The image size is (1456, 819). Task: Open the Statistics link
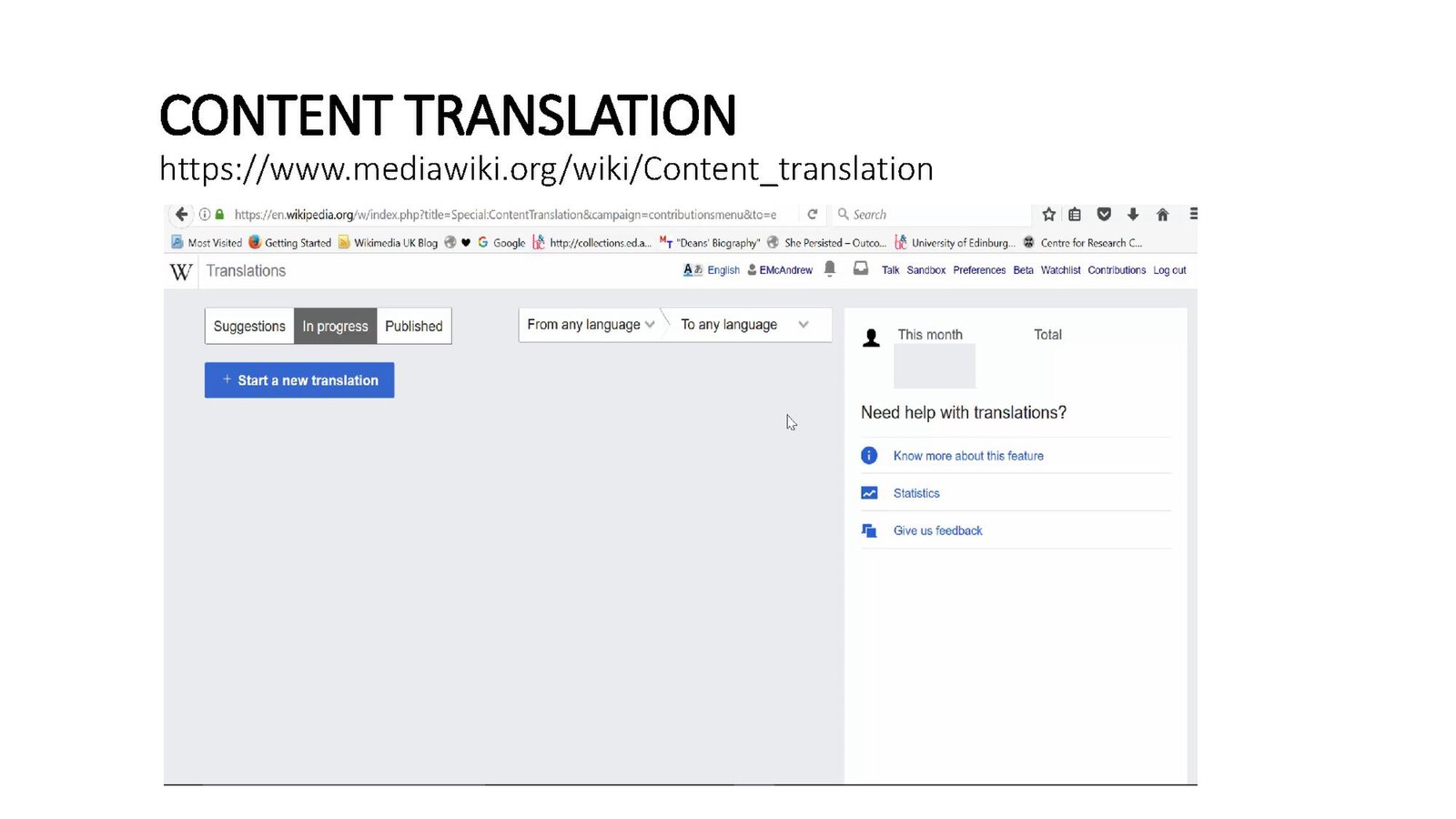(x=916, y=493)
